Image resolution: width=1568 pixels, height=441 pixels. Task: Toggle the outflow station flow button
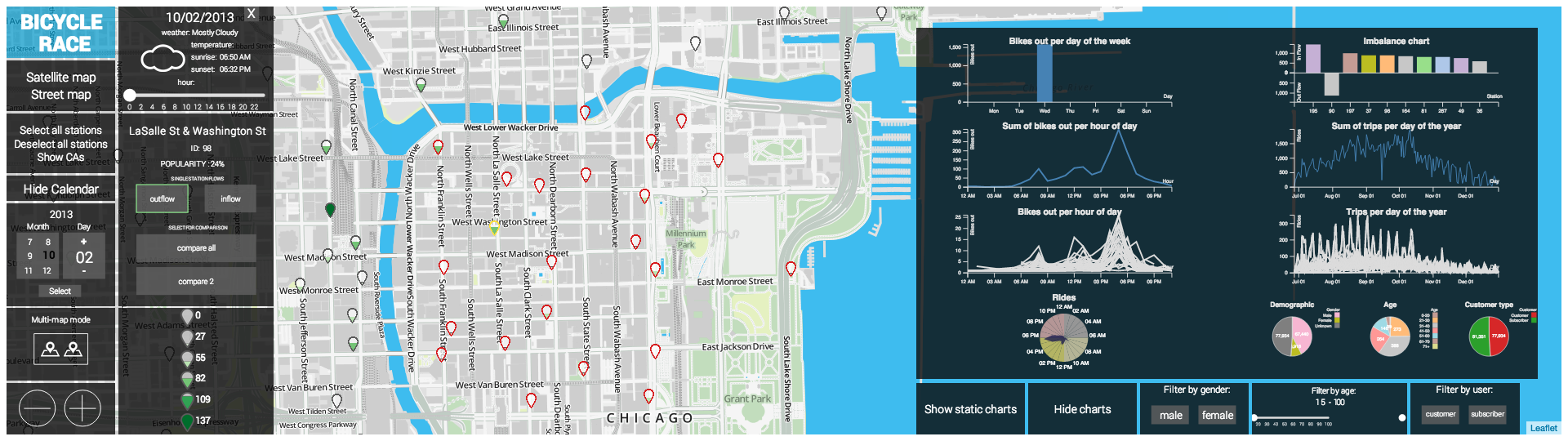tap(162, 198)
